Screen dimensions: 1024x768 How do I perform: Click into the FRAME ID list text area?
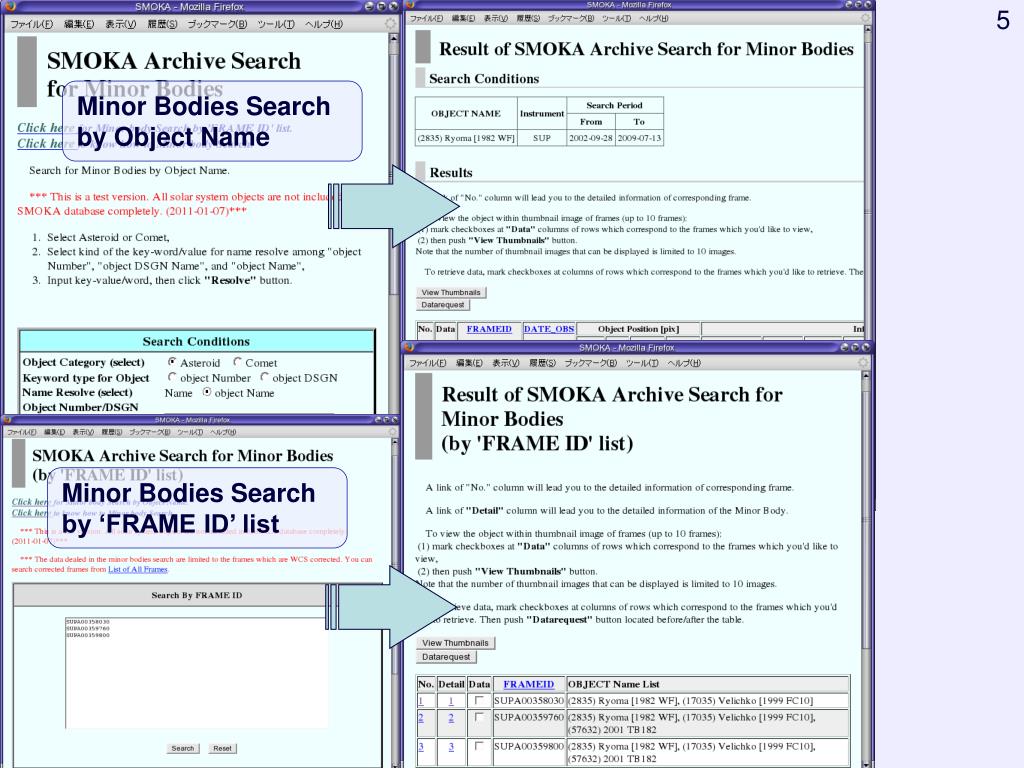pos(196,673)
